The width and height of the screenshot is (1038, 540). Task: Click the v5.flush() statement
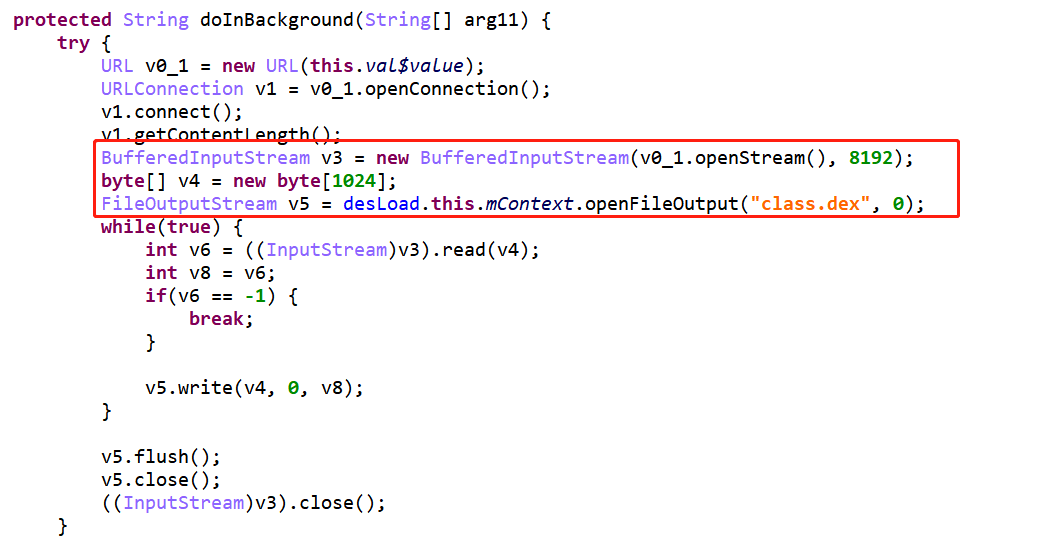[161, 457]
